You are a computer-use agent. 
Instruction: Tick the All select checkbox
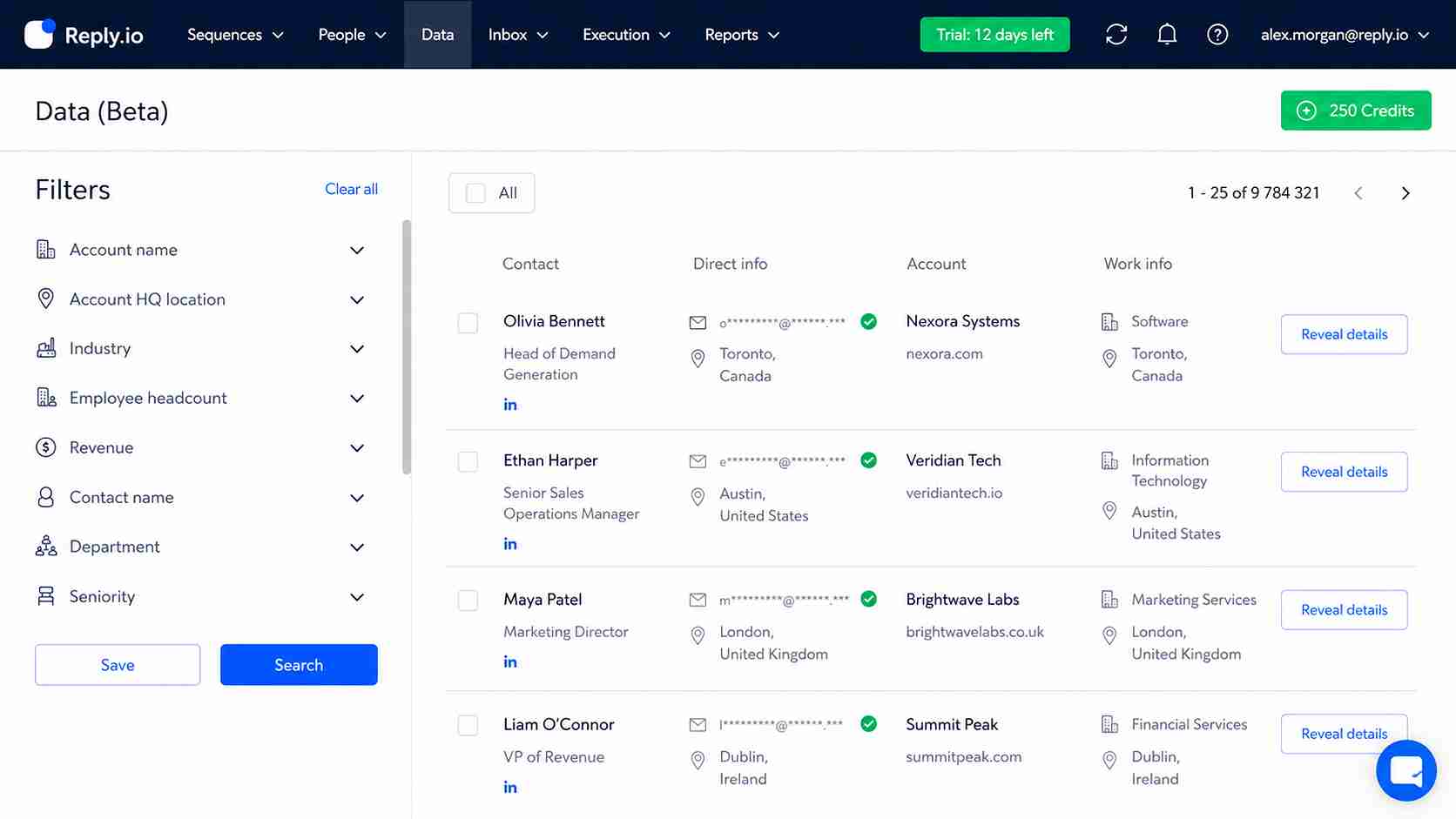pyautogui.click(x=475, y=193)
